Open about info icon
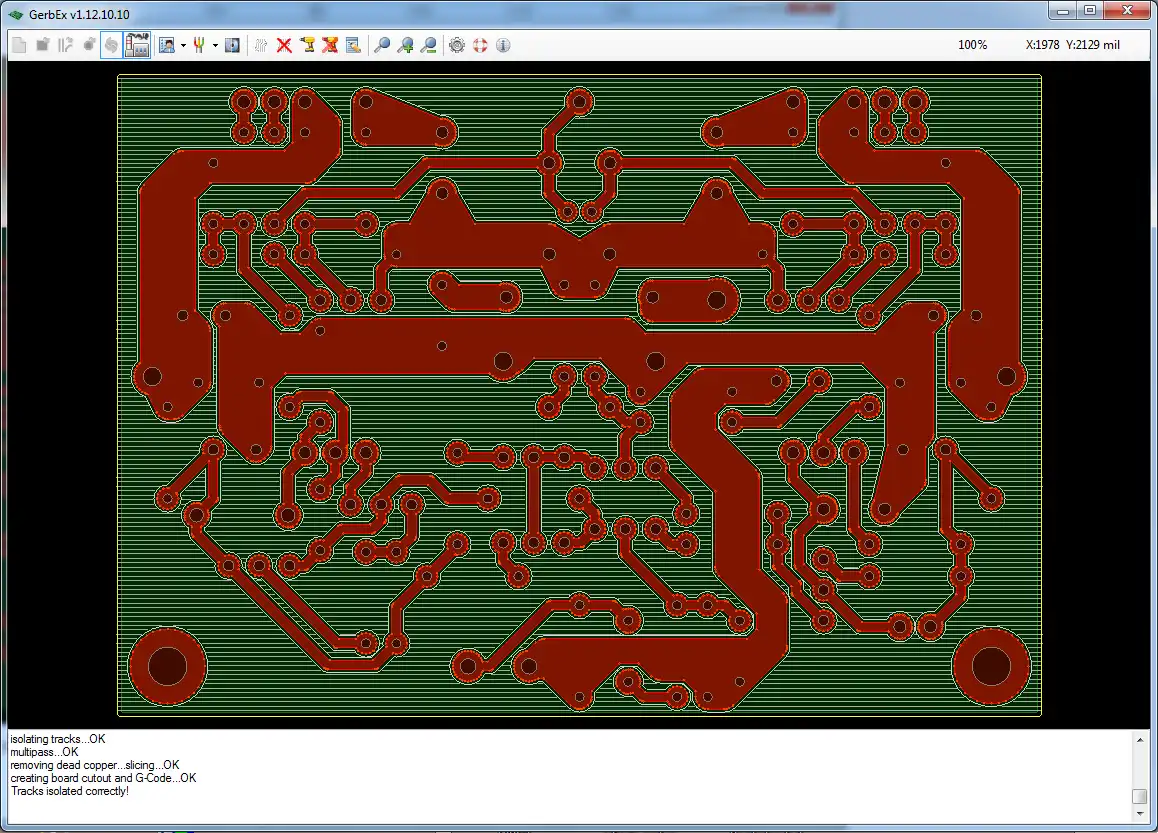1158x833 pixels. tap(503, 45)
